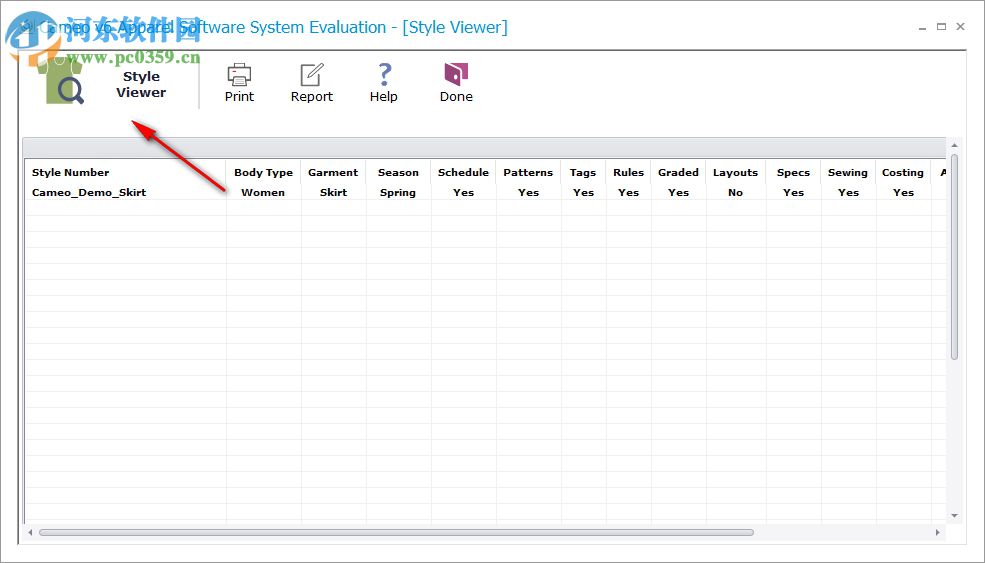Click the Yes value under Costing
The image size is (985, 563).
(903, 192)
